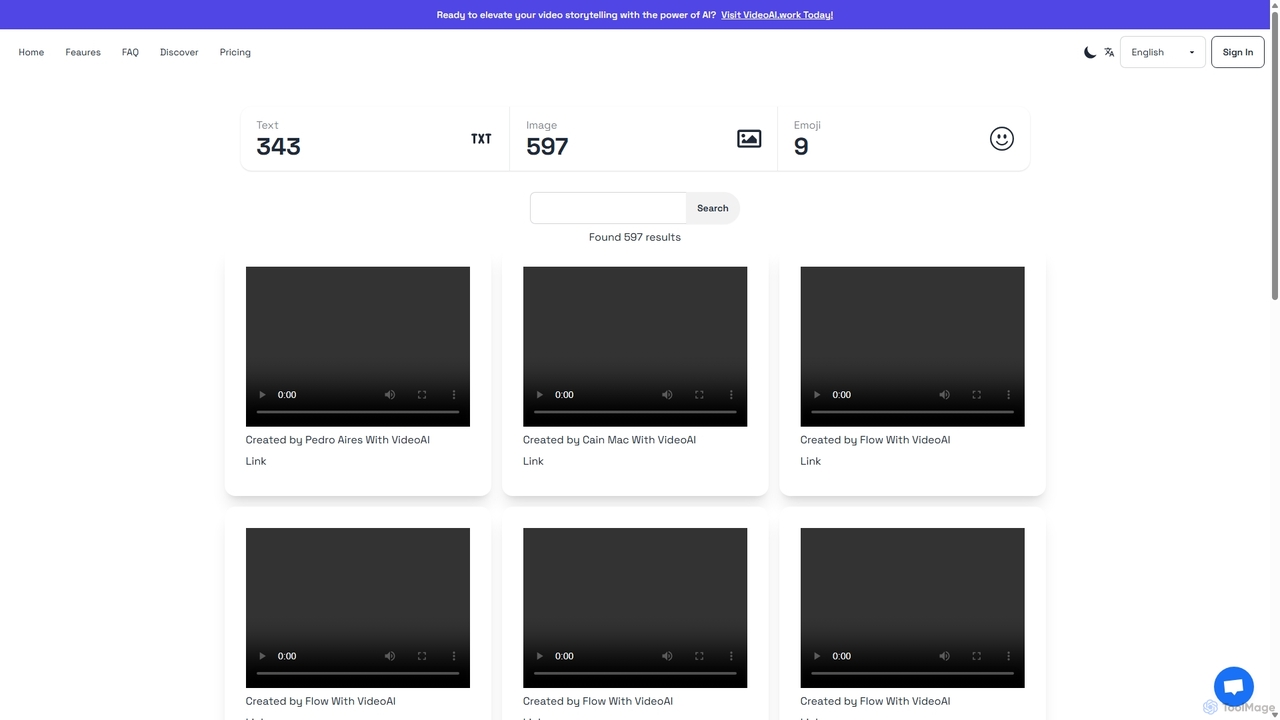Toggle dark mode with the moon icon
1280x720 pixels.
click(x=1090, y=52)
